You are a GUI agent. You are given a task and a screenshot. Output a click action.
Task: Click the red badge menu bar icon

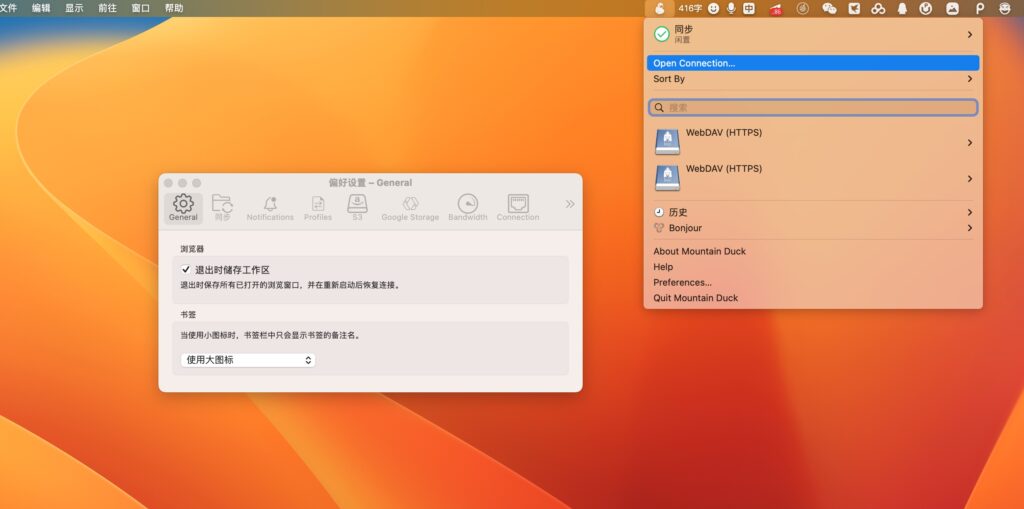pyautogui.click(x=776, y=9)
